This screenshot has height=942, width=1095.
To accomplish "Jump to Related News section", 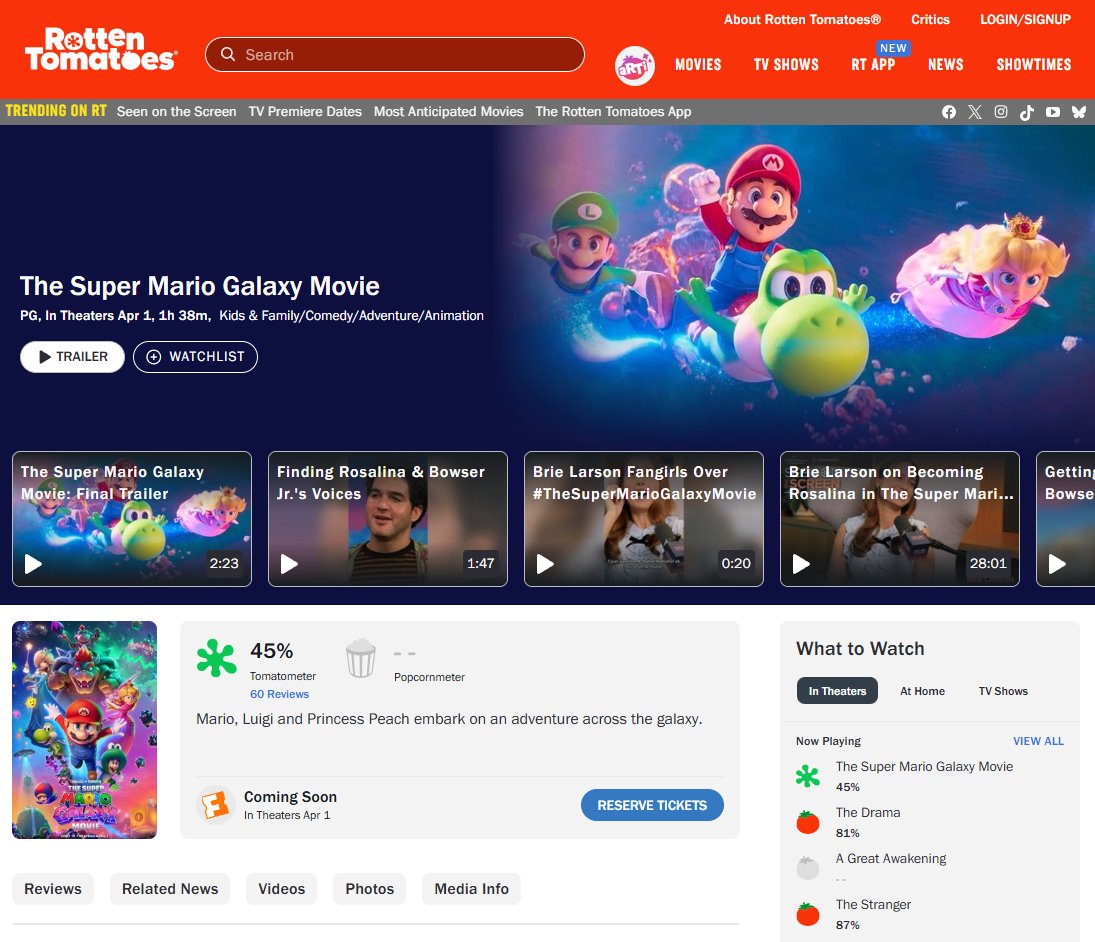I will (170, 889).
